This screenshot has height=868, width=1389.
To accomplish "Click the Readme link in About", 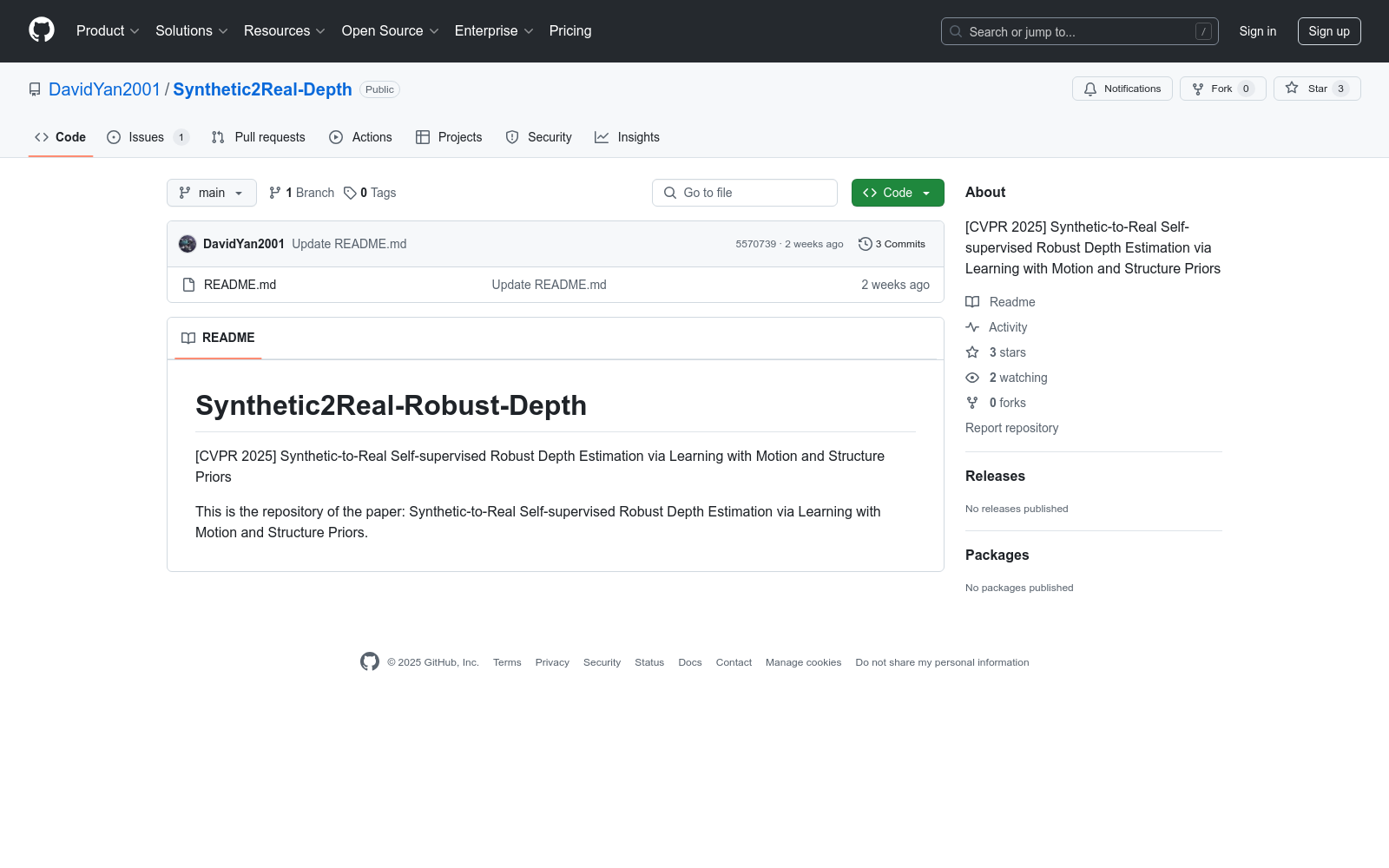I will pos(1001,302).
